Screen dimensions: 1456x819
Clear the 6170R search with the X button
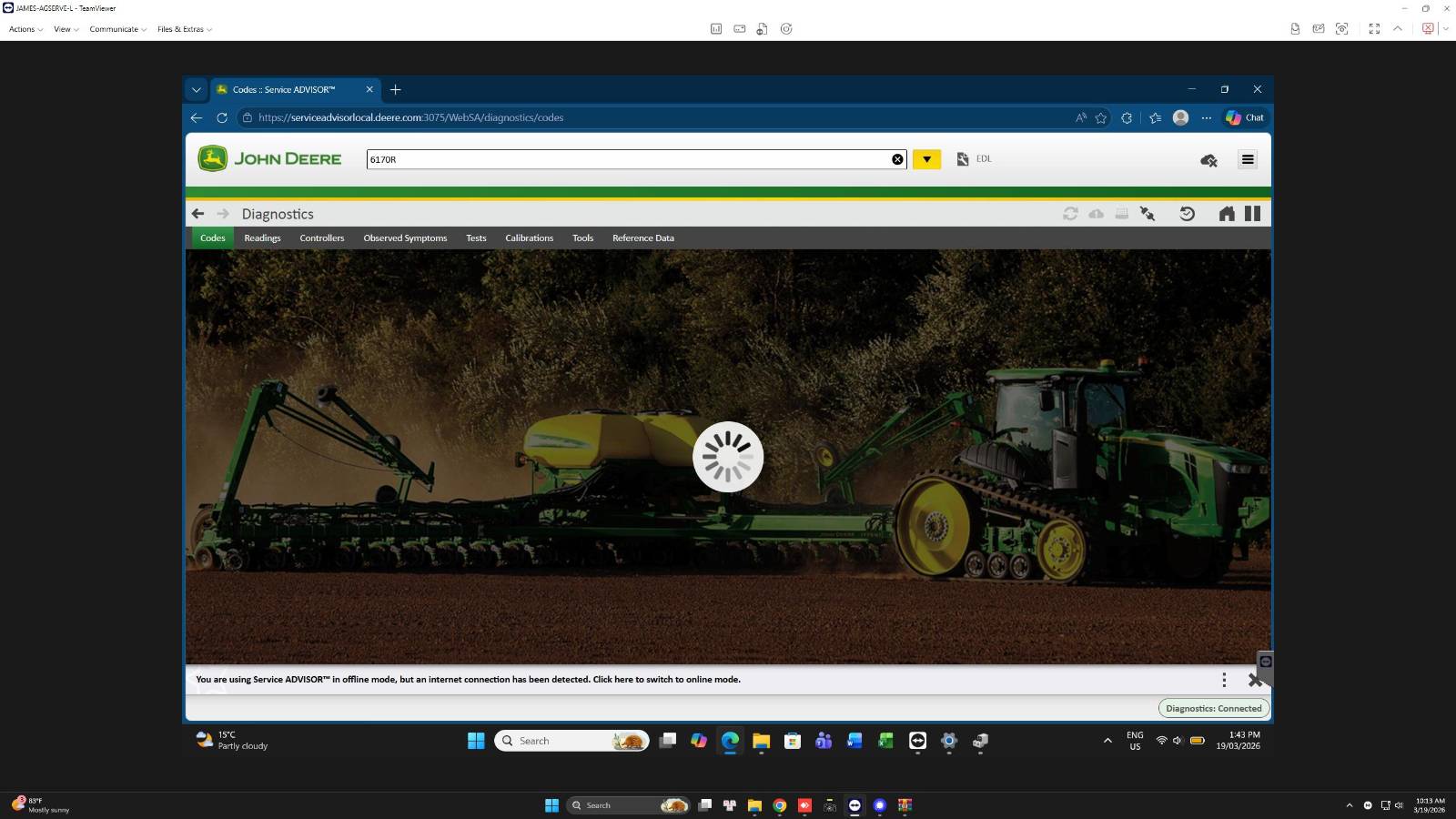[x=897, y=158]
